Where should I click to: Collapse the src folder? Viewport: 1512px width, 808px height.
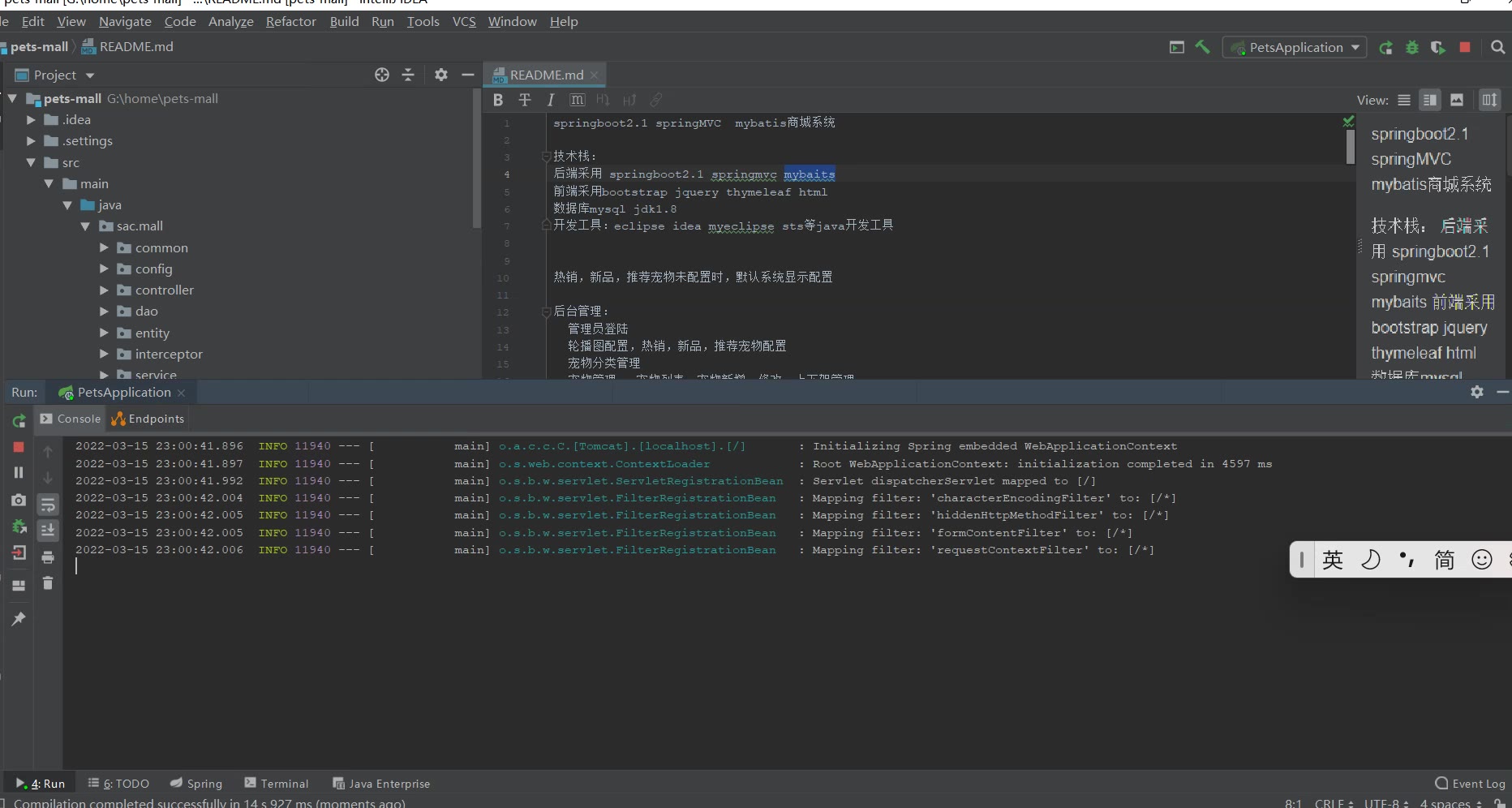coord(31,162)
